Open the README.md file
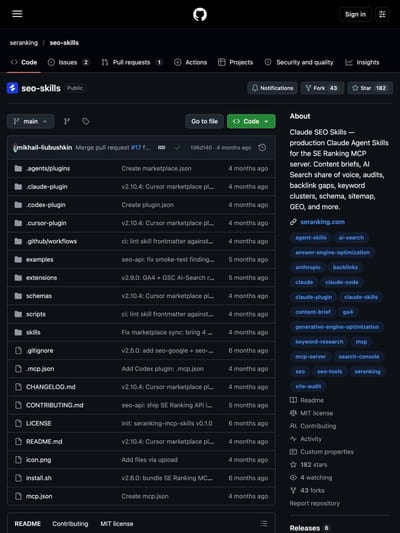Viewport: 400px width, 533px height. 44,442
